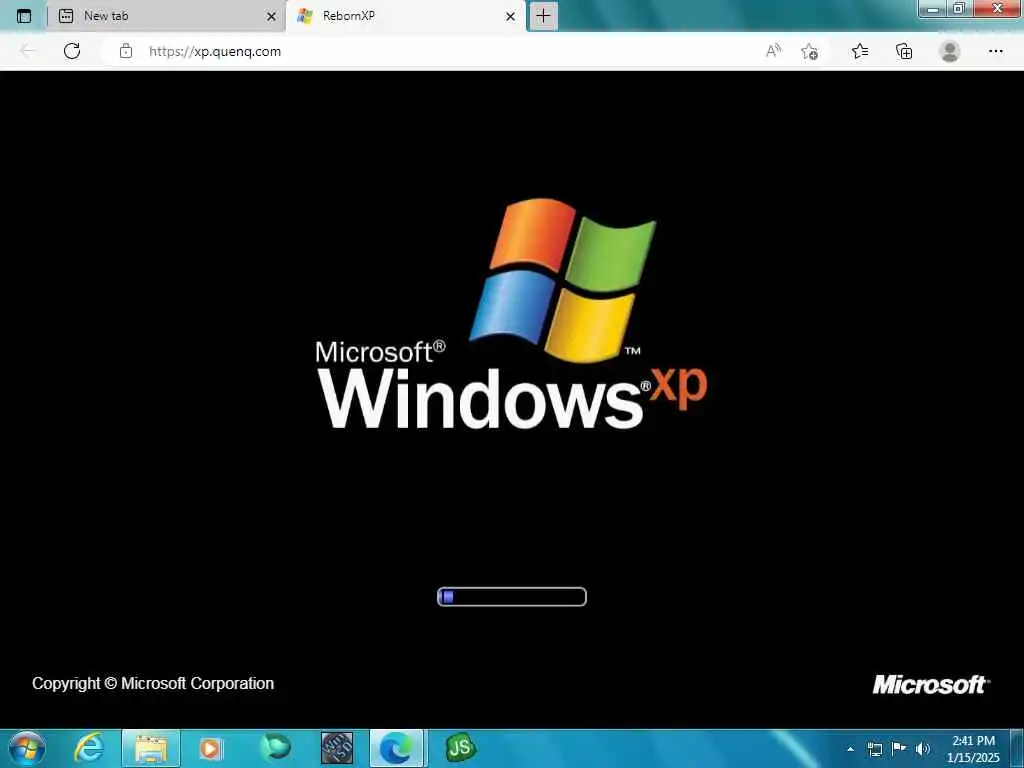Open the ISO tool taskbar icon
Image resolution: width=1024 pixels, height=768 pixels.
tap(337, 748)
